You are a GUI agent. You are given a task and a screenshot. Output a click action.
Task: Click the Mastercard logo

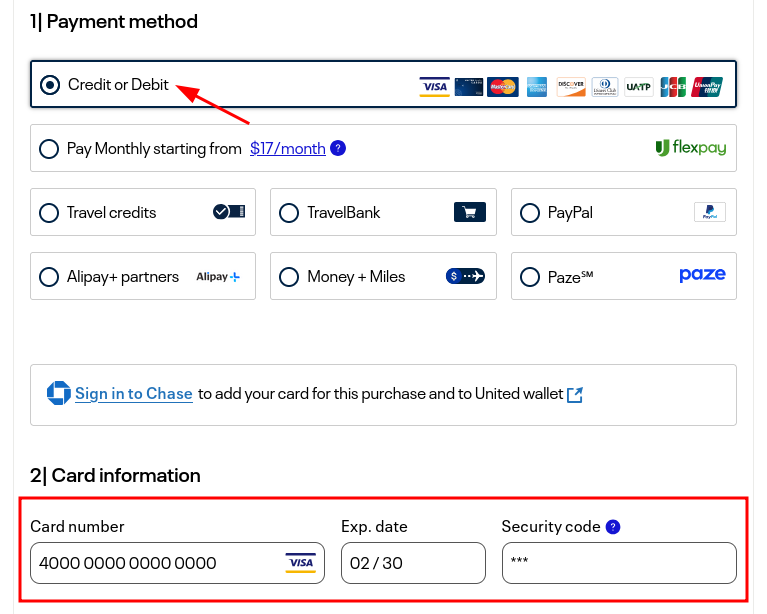[503, 87]
